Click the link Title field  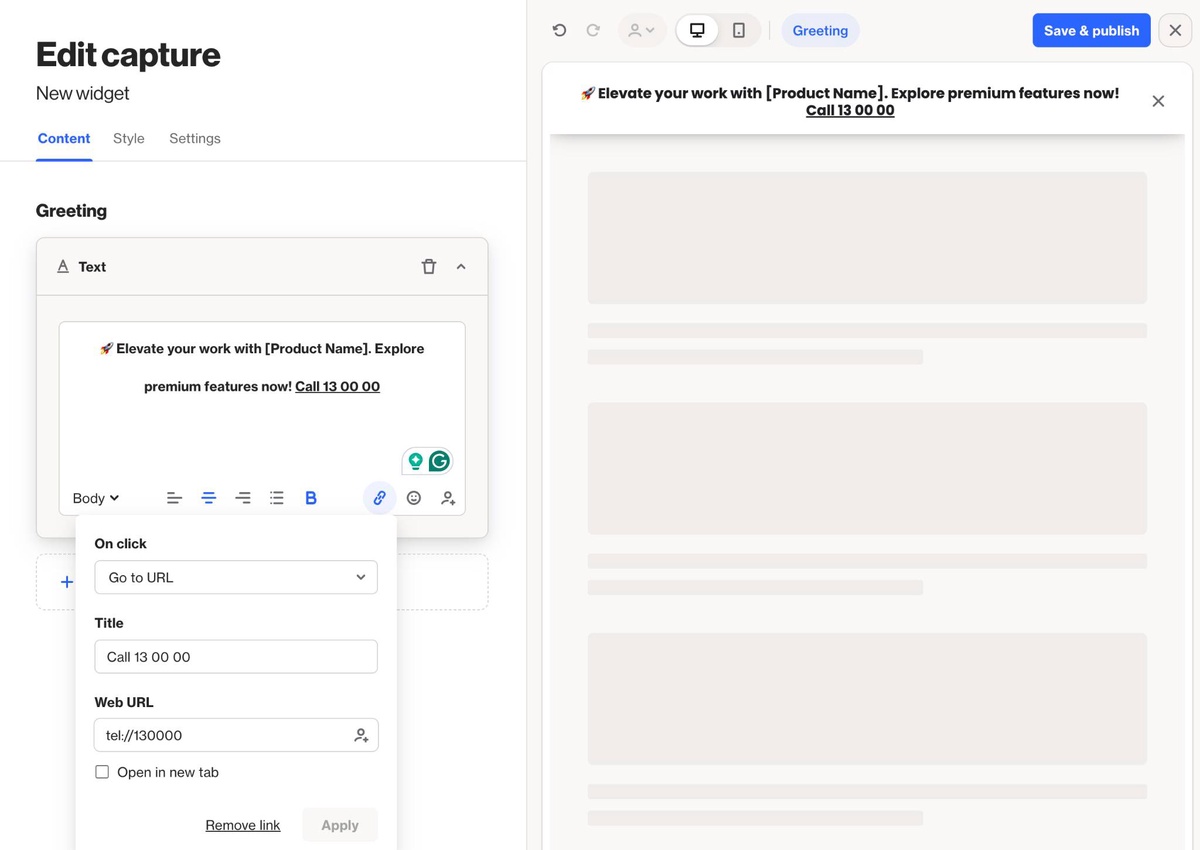point(236,657)
